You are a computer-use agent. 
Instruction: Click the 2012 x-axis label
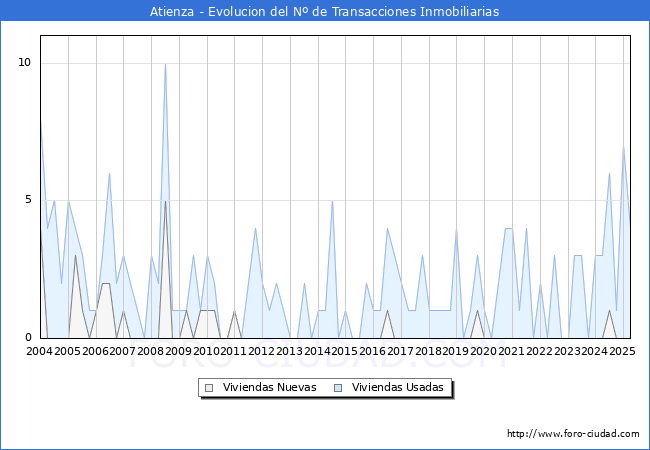[x=262, y=351]
